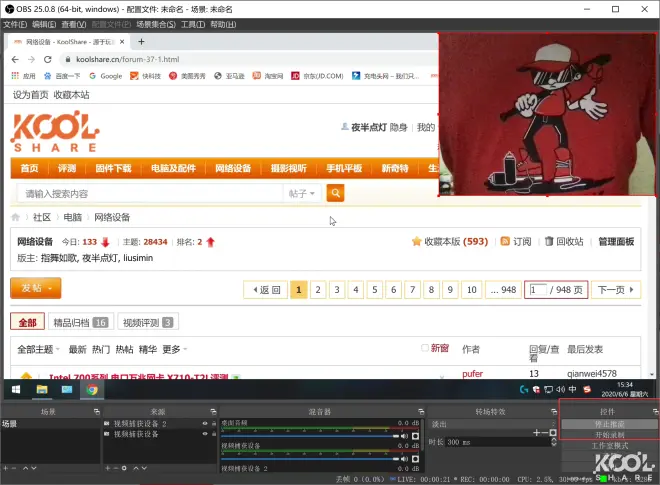
Task: Click the 请输入搜索内容 search field
Action: tap(150, 193)
